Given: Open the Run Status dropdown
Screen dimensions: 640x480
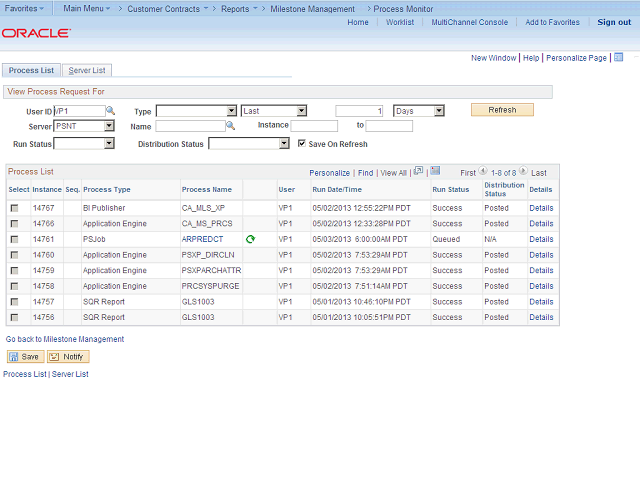Looking at the screenshot, I should (109, 144).
